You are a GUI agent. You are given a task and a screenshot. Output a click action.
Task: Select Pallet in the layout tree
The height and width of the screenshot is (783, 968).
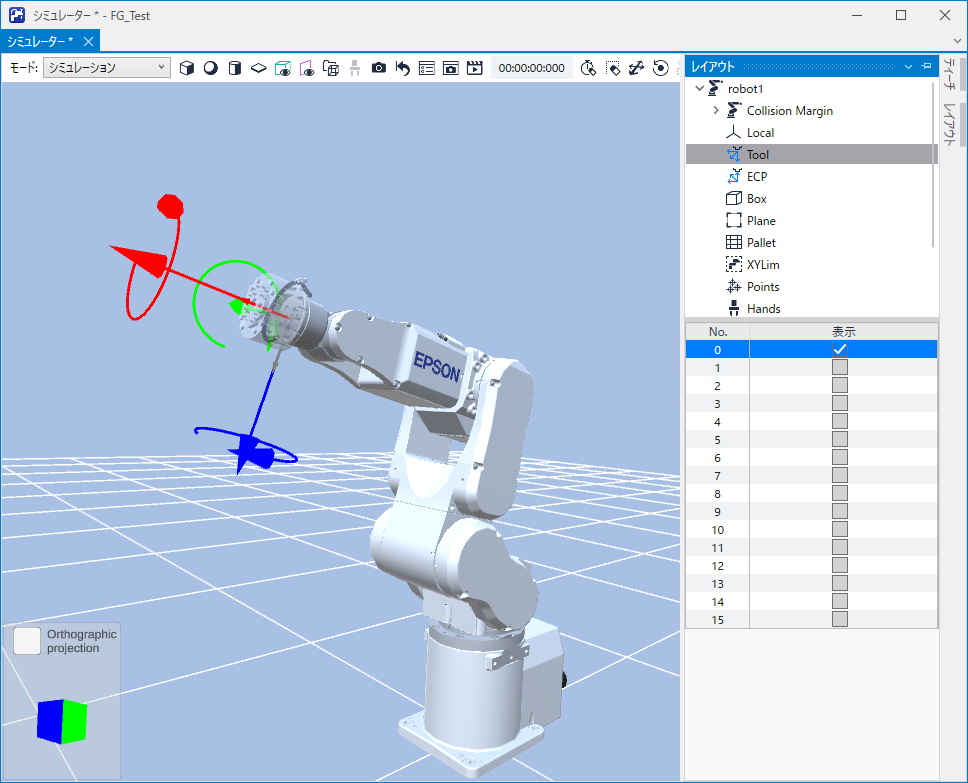tap(761, 243)
